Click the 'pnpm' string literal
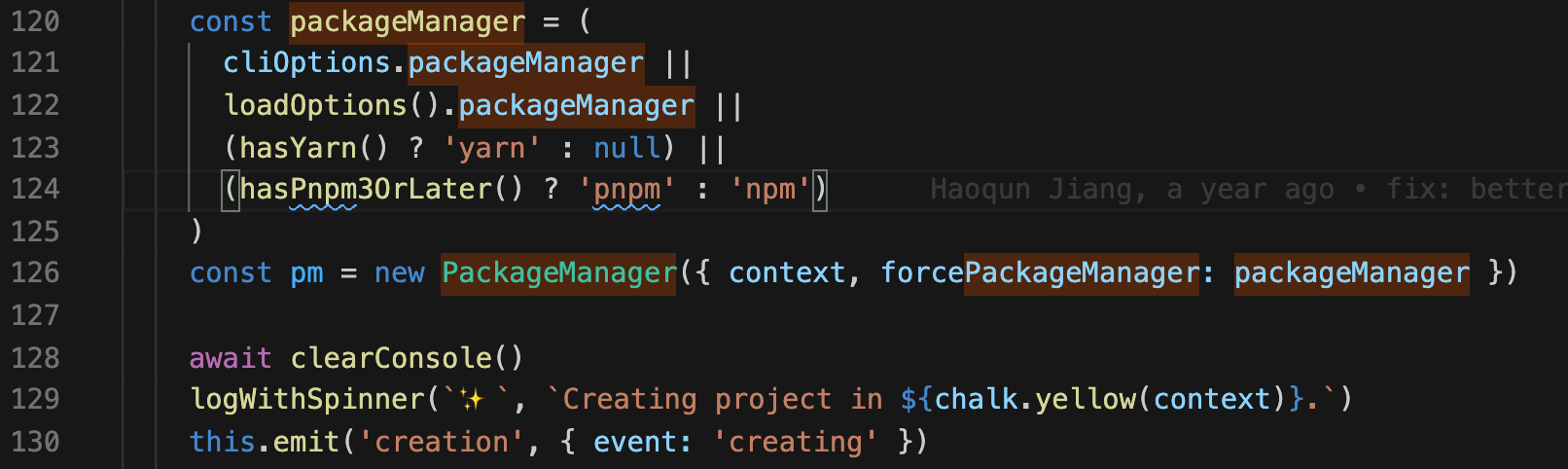Viewport: 1568px width, 469px height. (626, 189)
